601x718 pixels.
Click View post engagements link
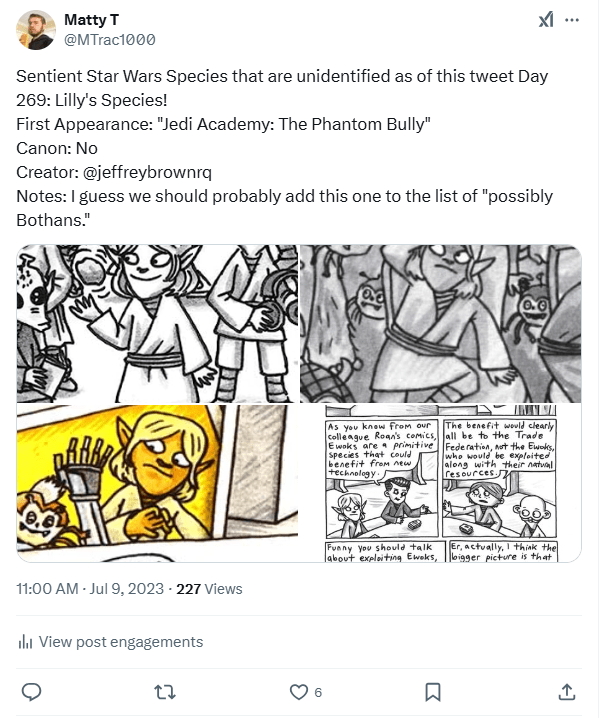[120, 642]
